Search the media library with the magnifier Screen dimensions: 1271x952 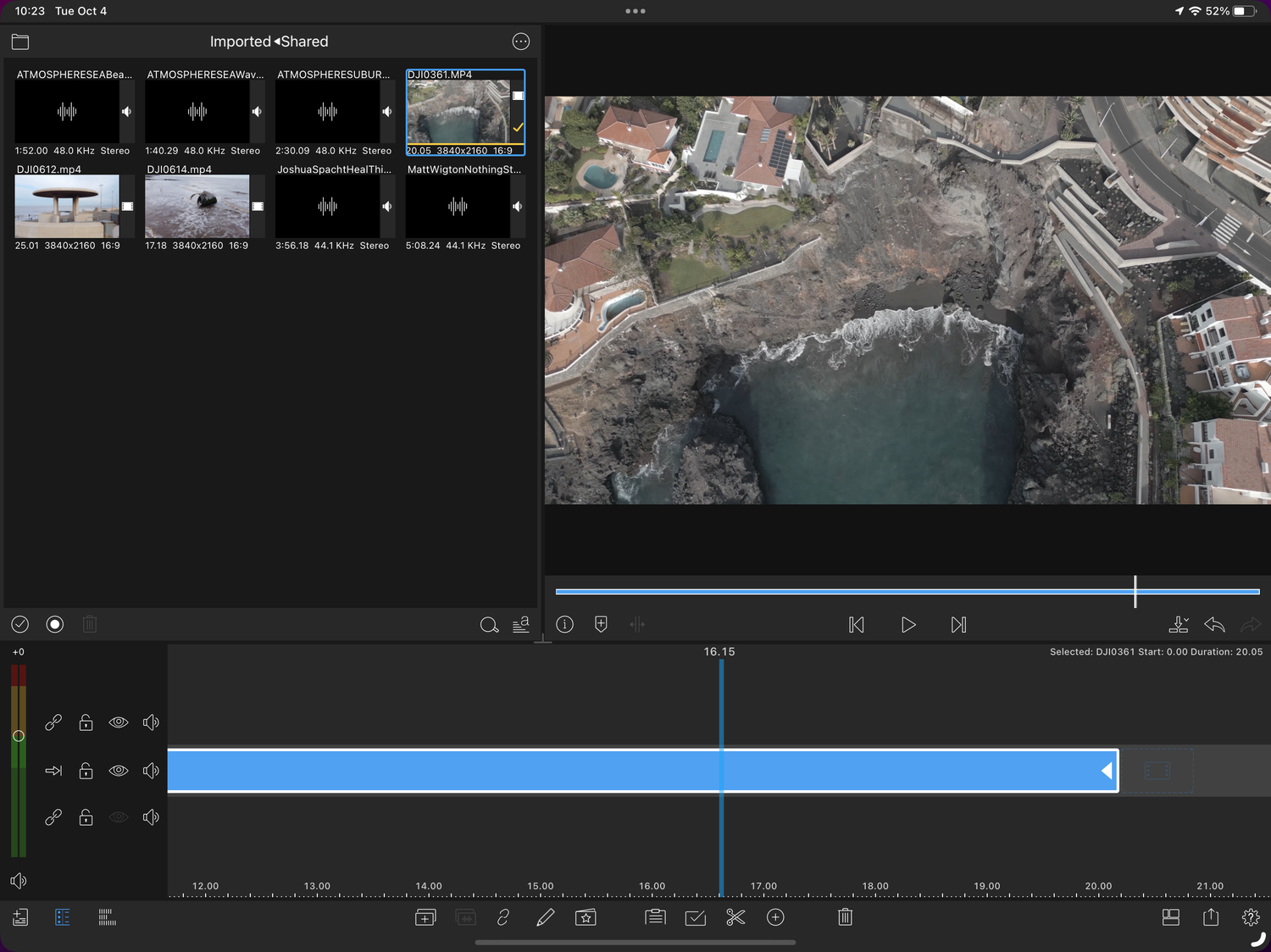pyautogui.click(x=489, y=625)
